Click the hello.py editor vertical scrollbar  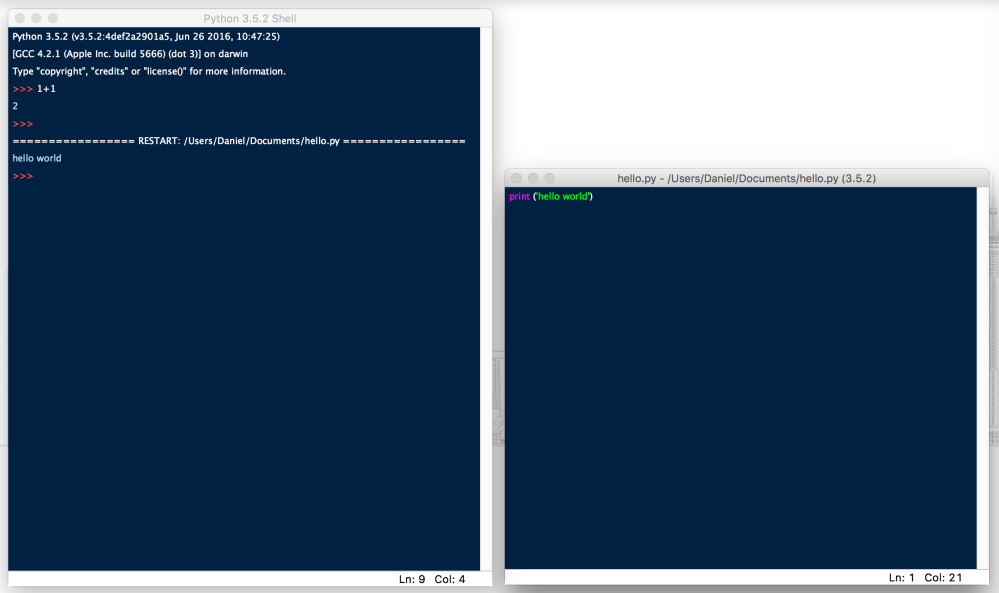click(x=982, y=378)
